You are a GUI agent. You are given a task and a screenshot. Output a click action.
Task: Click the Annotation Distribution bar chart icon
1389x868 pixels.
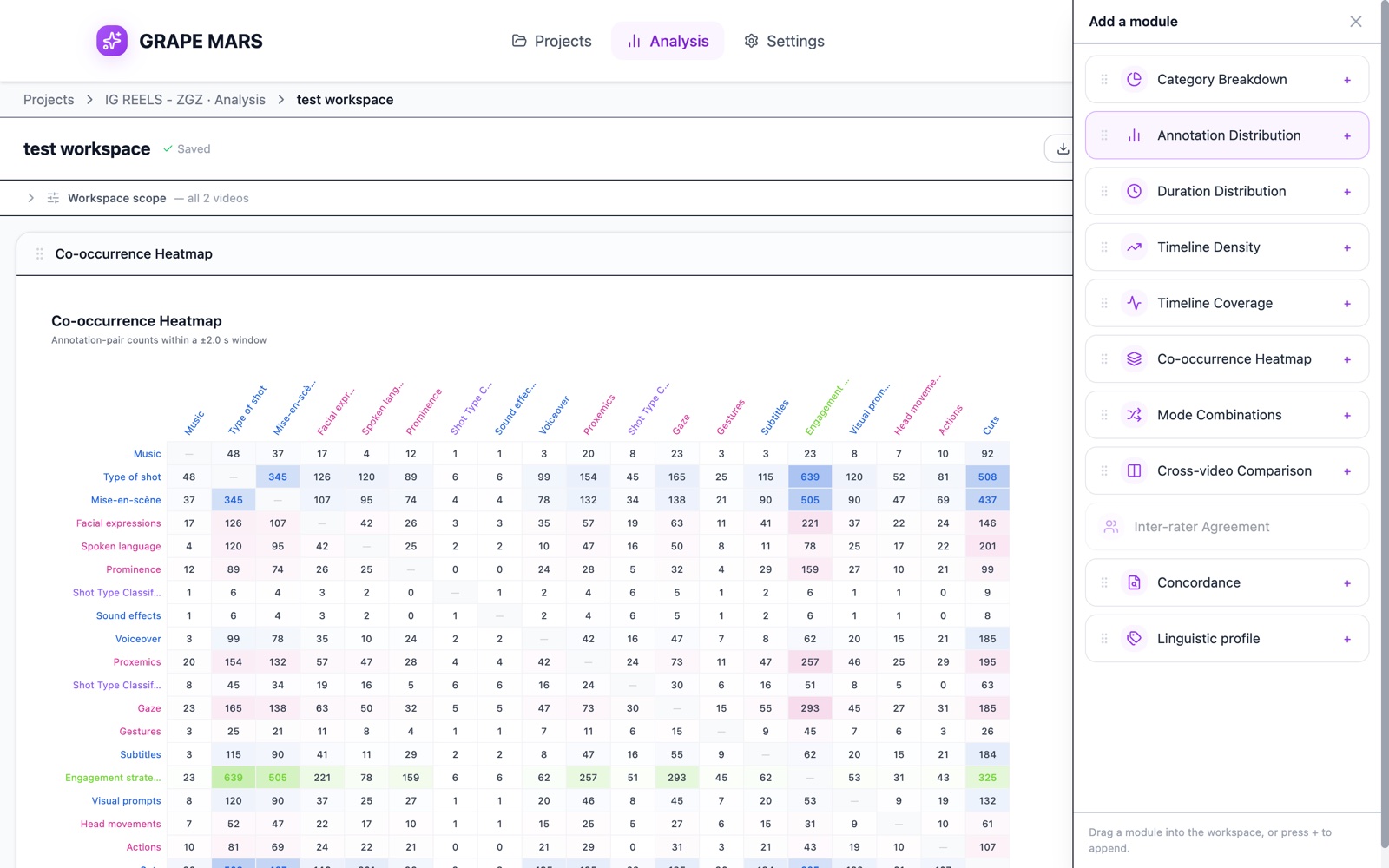(x=1134, y=135)
